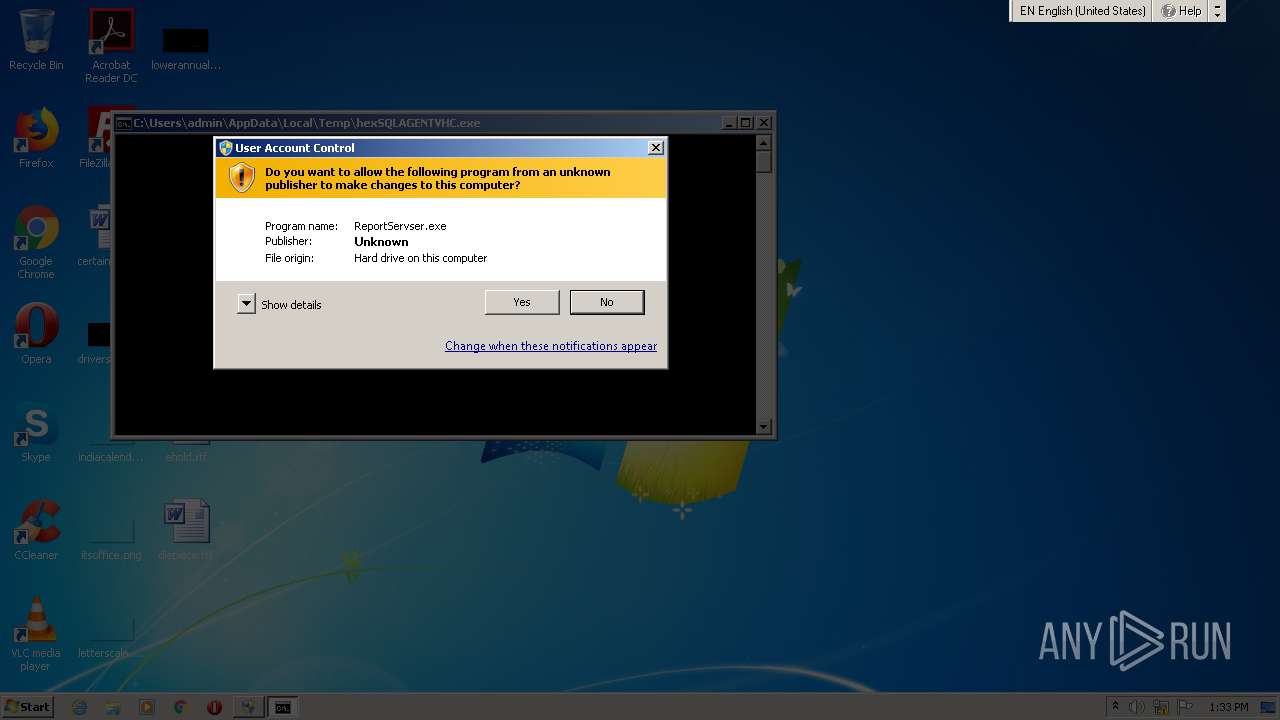
Task: Launch VLC media player desktop shortcut
Action: 36,634
